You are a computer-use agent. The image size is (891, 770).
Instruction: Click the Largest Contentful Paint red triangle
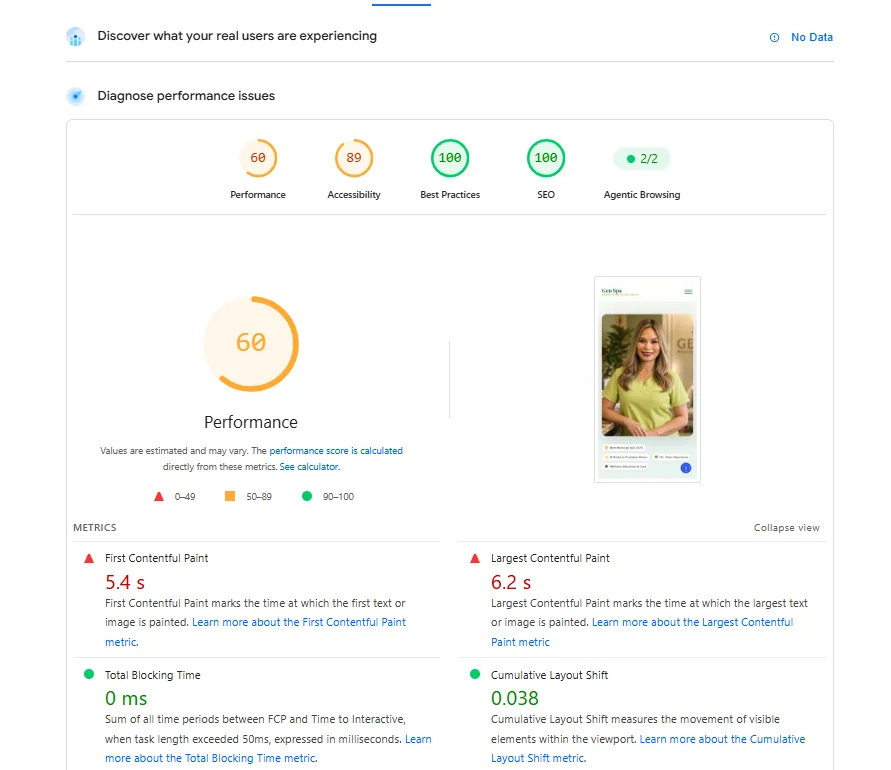coord(475,559)
